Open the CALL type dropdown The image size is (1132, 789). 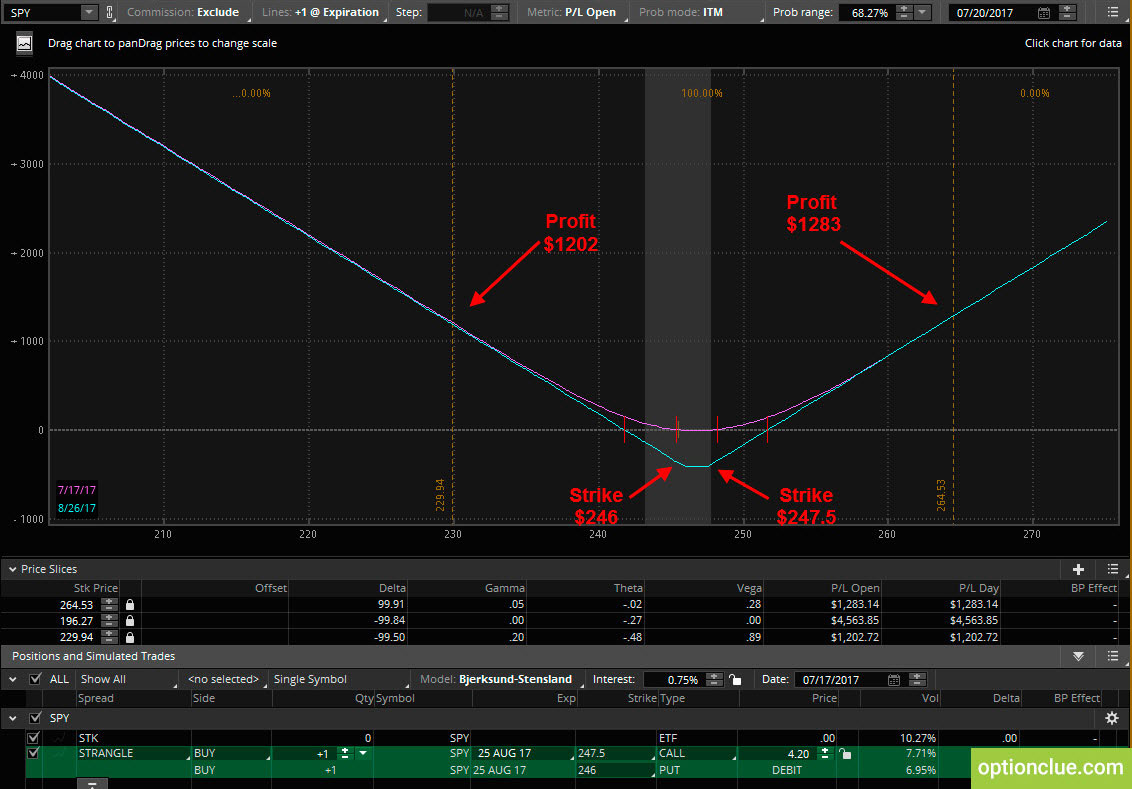pos(697,753)
